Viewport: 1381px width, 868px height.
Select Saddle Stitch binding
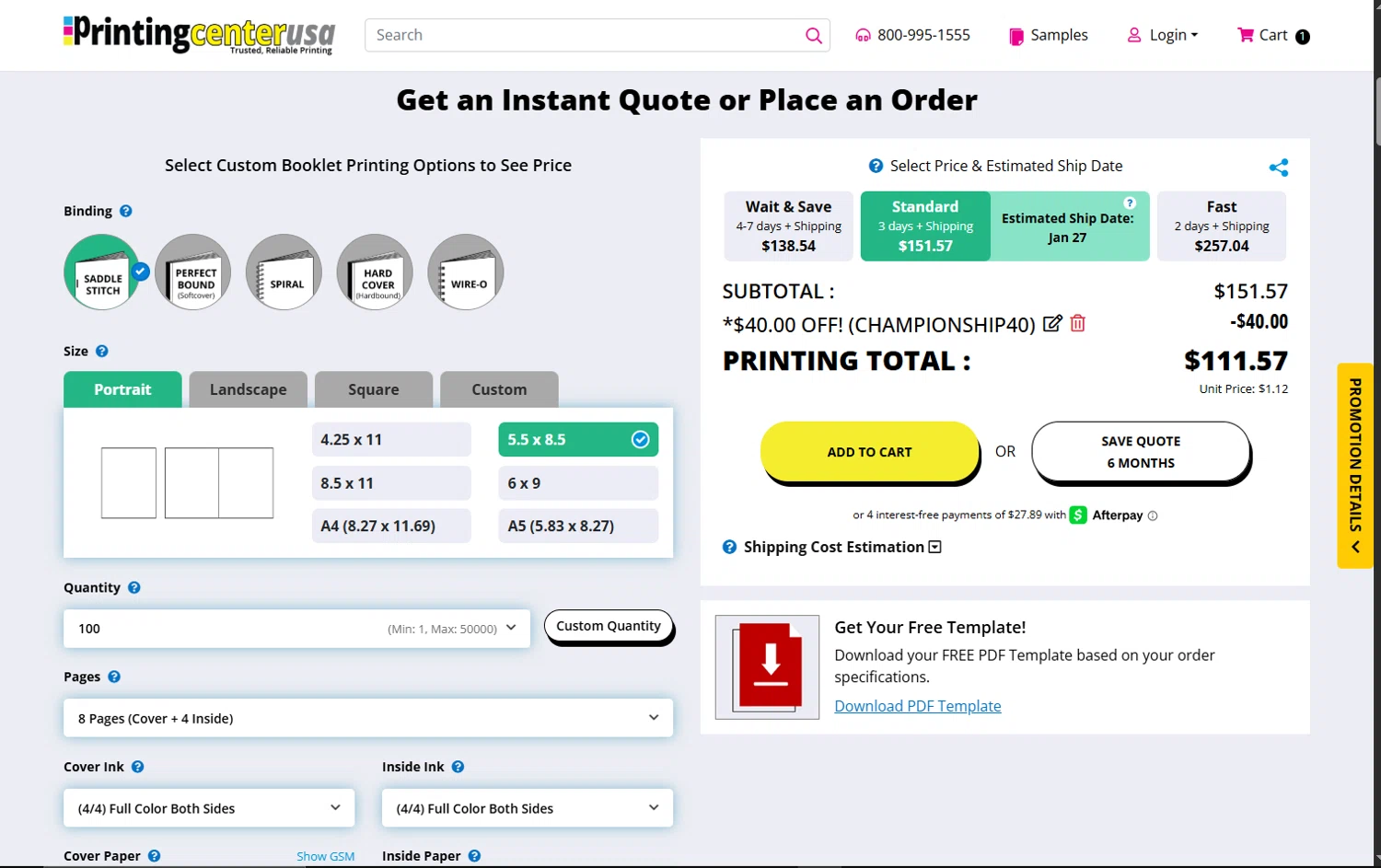click(102, 272)
